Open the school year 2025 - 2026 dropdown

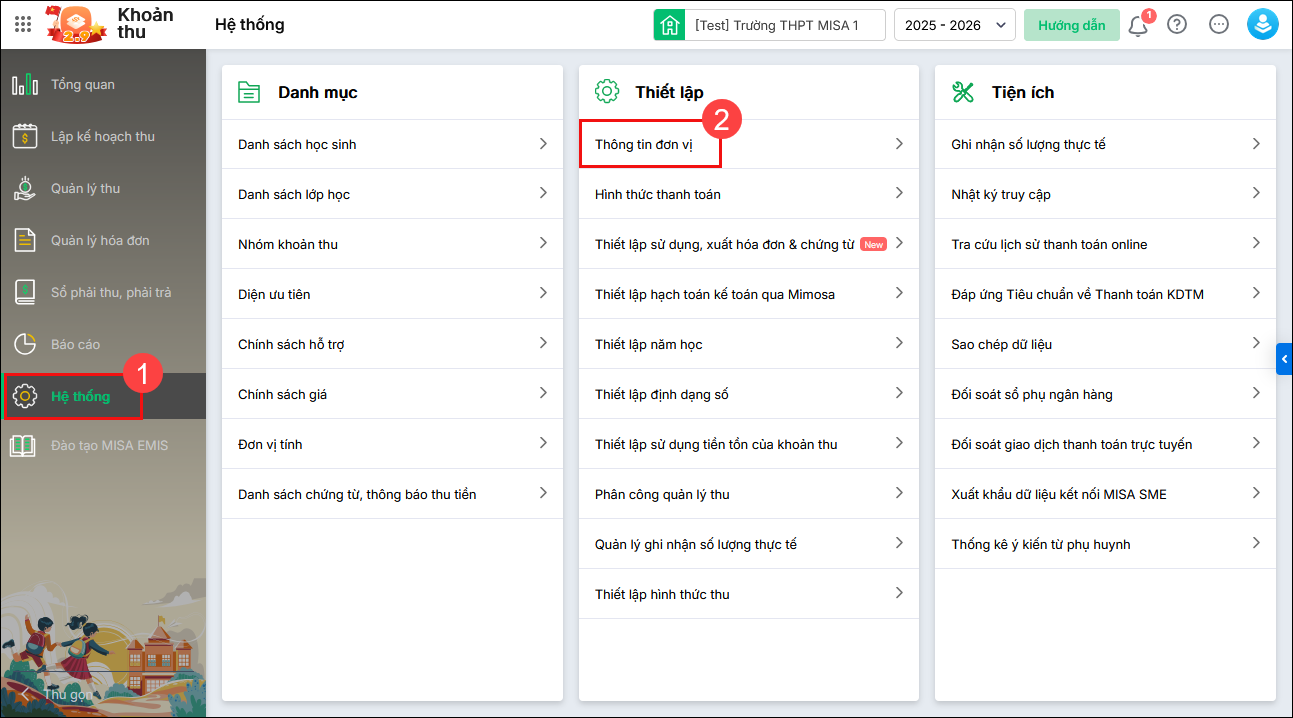coord(954,25)
